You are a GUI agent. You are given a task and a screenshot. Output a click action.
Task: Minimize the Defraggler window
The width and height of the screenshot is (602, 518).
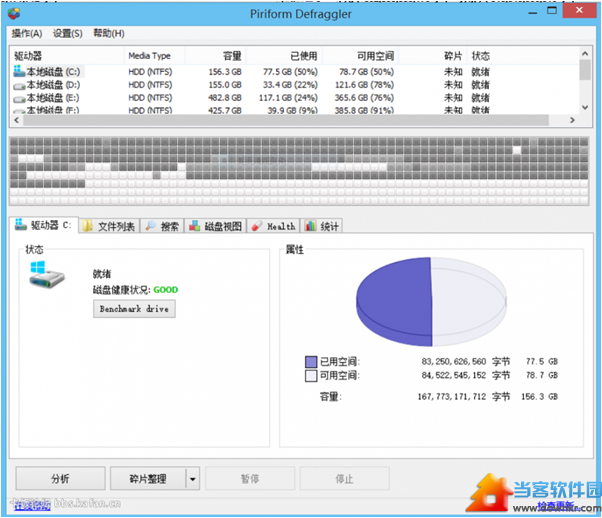[533, 12]
